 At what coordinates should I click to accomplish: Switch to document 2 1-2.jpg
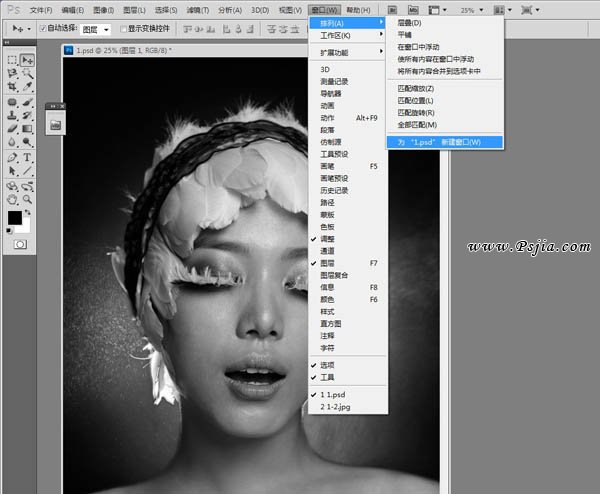(x=336, y=408)
